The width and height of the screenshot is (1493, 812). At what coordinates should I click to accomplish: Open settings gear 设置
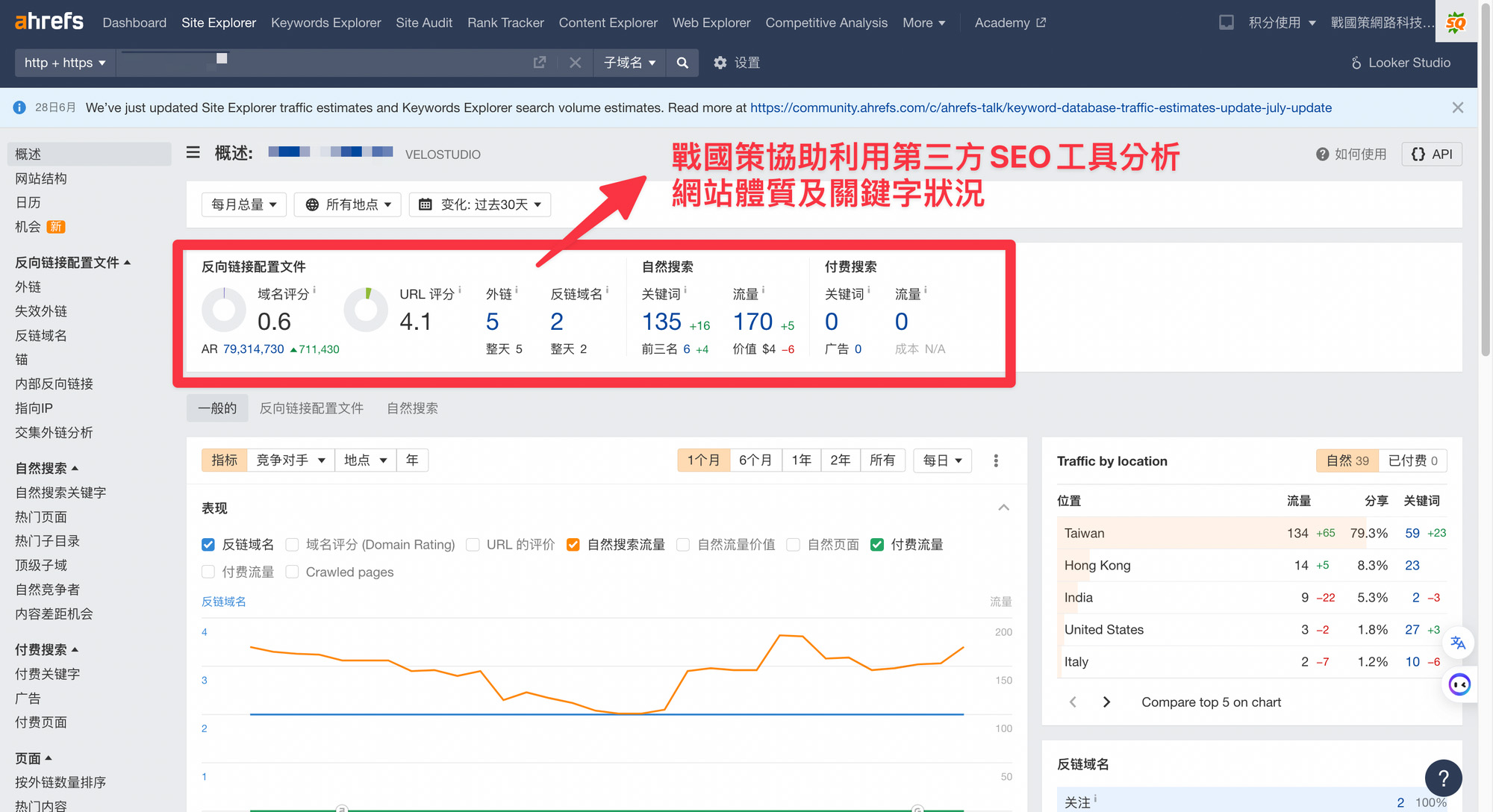point(736,63)
